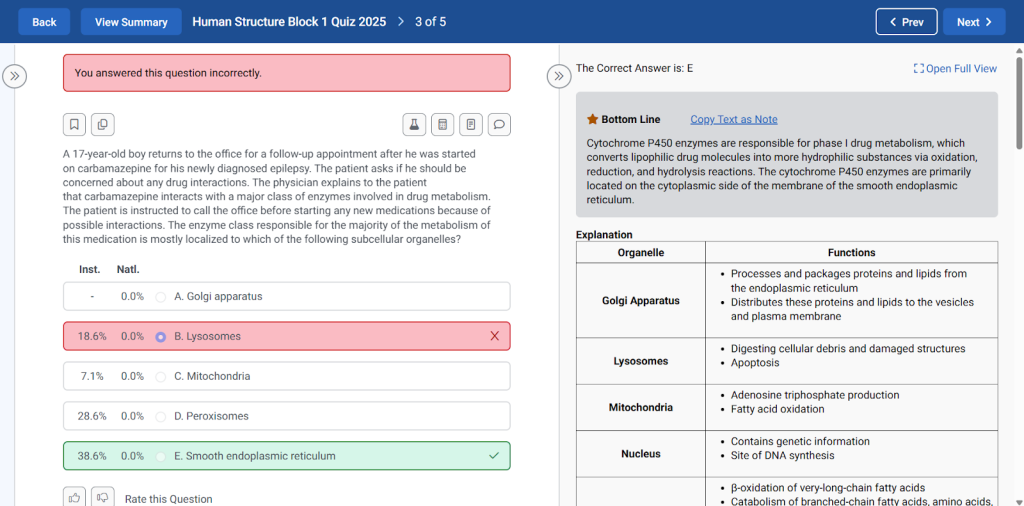Open the notes page icon
This screenshot has width=1024, height=506.
(x=471, y=125)
